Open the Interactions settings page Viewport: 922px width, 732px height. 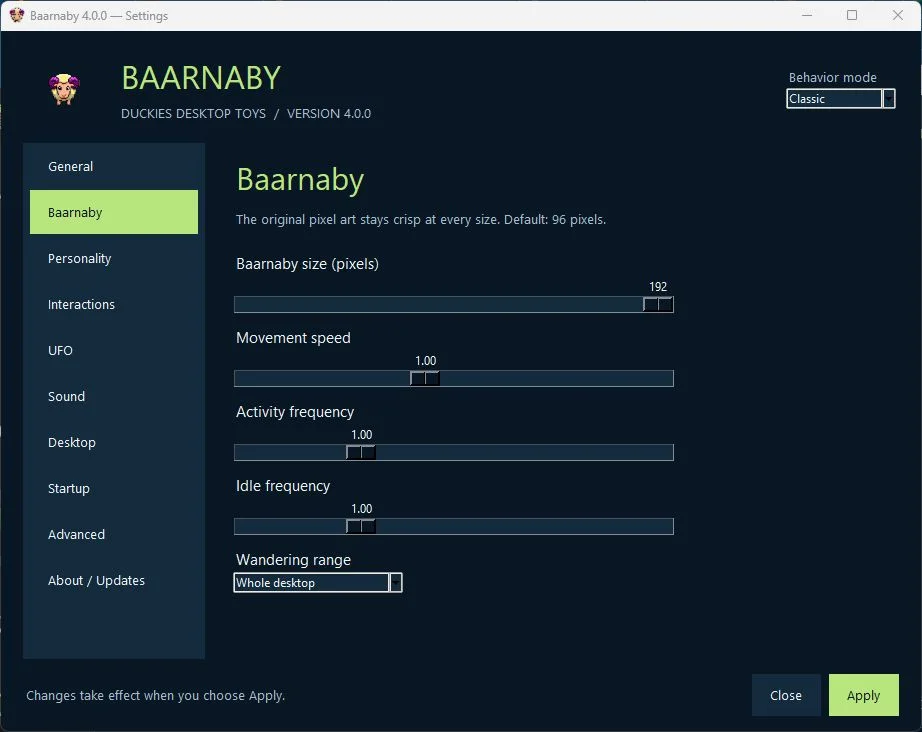[x=113, y=304]
